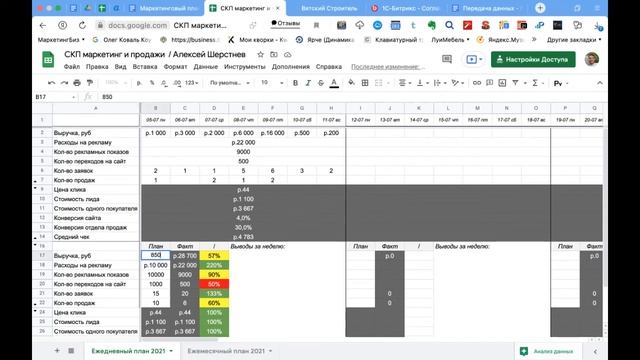The image size is (640, 360).
Task: Open the Анализ данных explore button
Action: tap(547, 351)
